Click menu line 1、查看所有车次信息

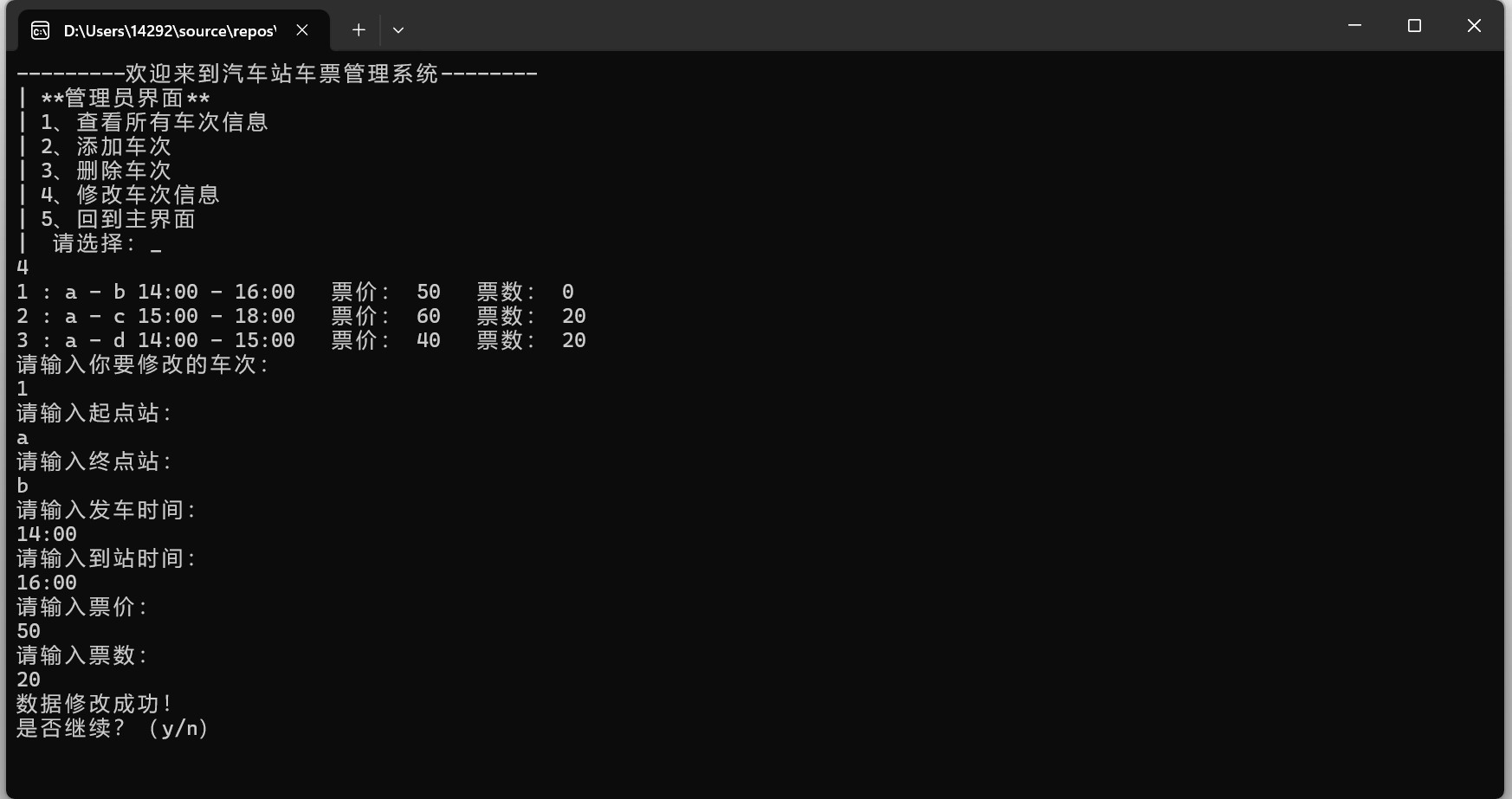point(154,122)
